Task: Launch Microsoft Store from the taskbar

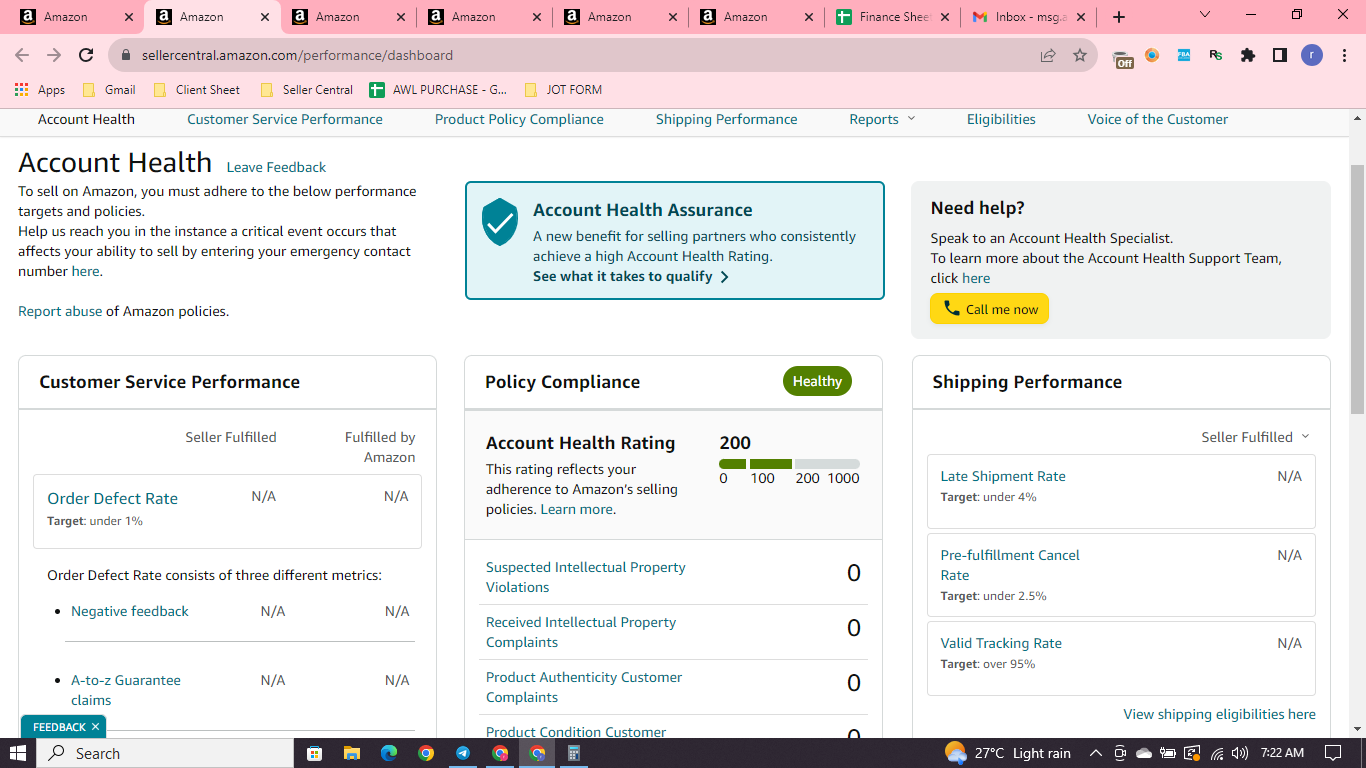Action: pos(315,753)
